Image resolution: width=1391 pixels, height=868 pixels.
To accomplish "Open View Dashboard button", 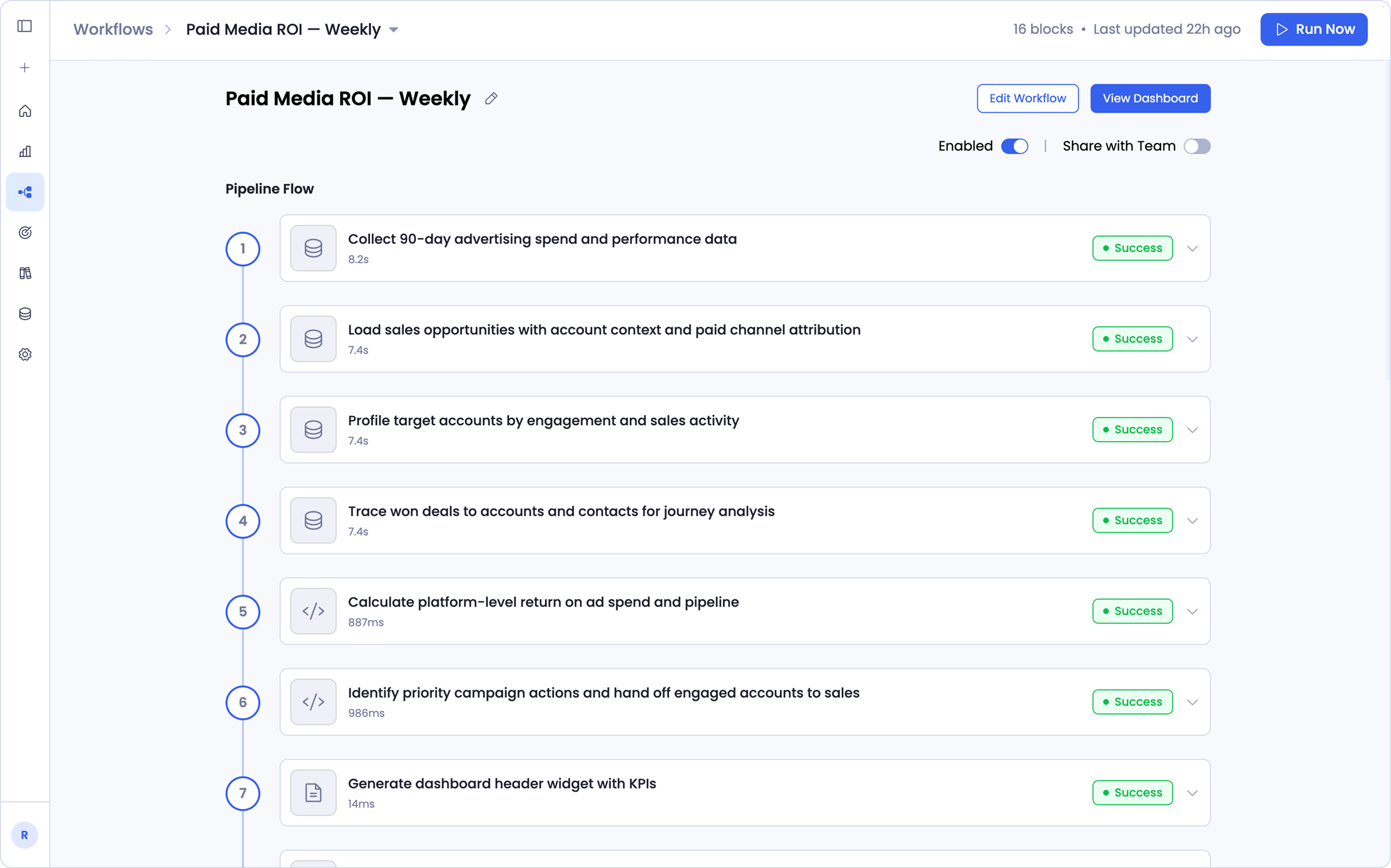I will (x=1150, y=98).
